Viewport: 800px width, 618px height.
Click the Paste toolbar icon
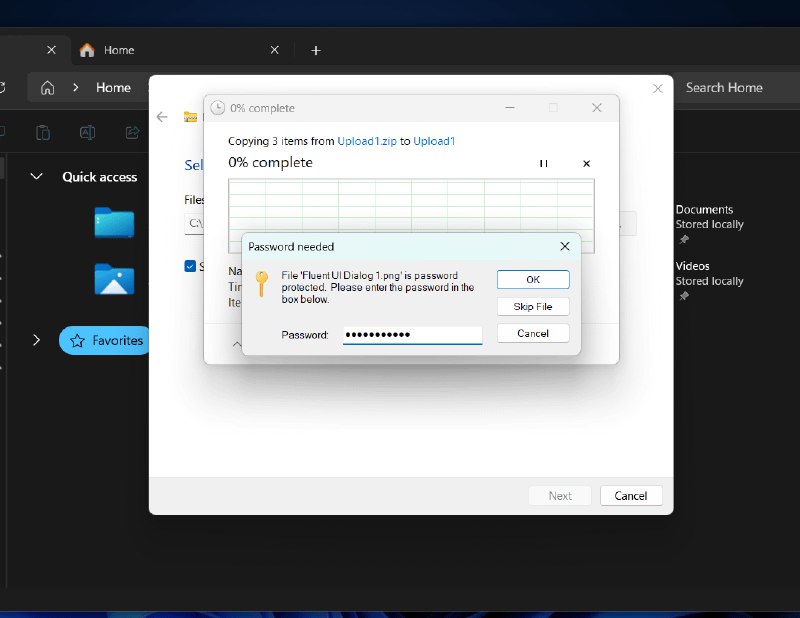tap(43, 133)
